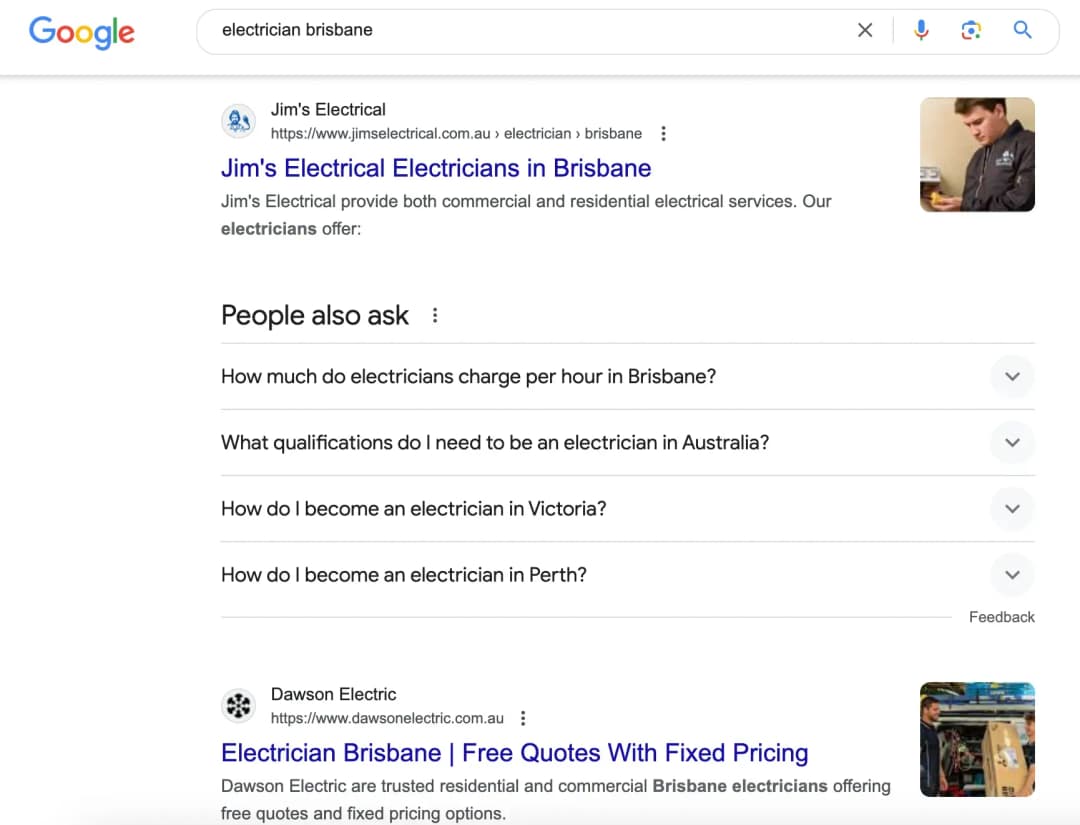Open Electrician Brisbane Free Quotes link
The width and height of the screenshot is (1080, 825).
(515, 753)
